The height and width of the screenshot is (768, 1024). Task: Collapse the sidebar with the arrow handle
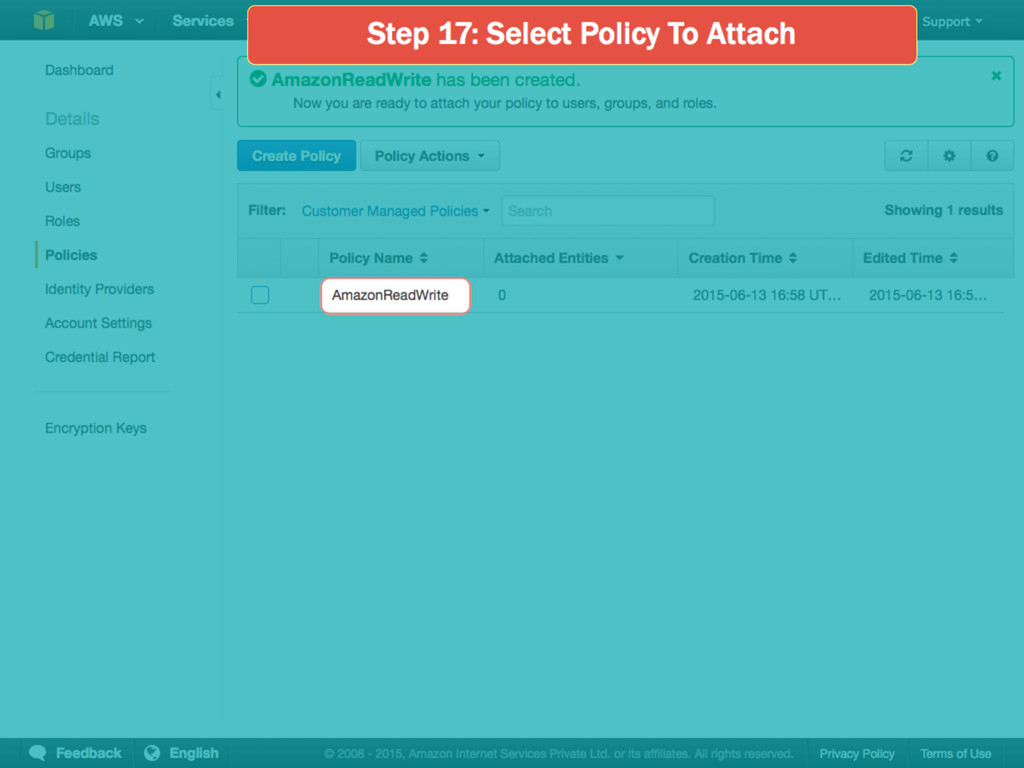pyautogui.click(x=217, y=95)
